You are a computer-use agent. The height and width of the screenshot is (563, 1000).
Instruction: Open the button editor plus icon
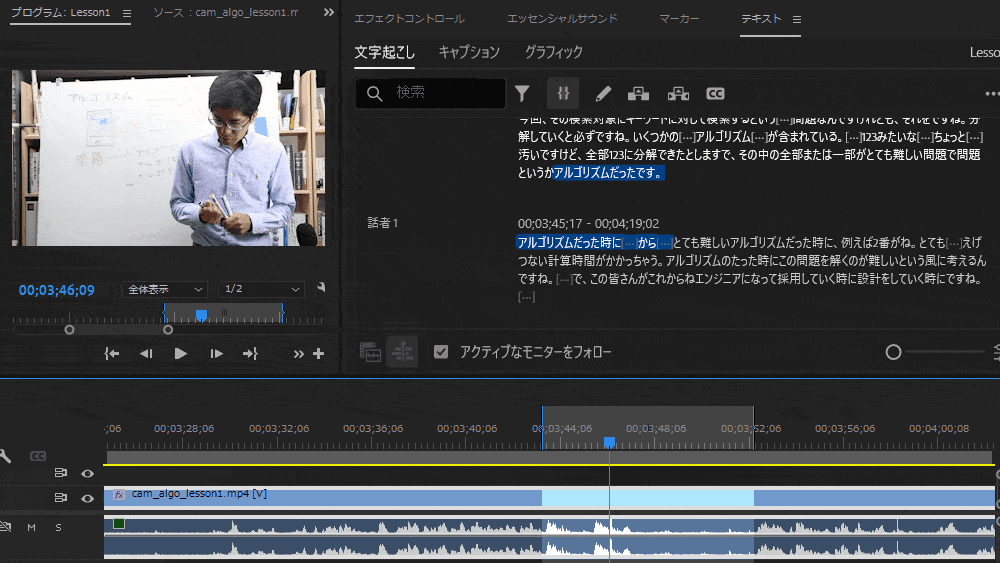(x=318, y=353)
